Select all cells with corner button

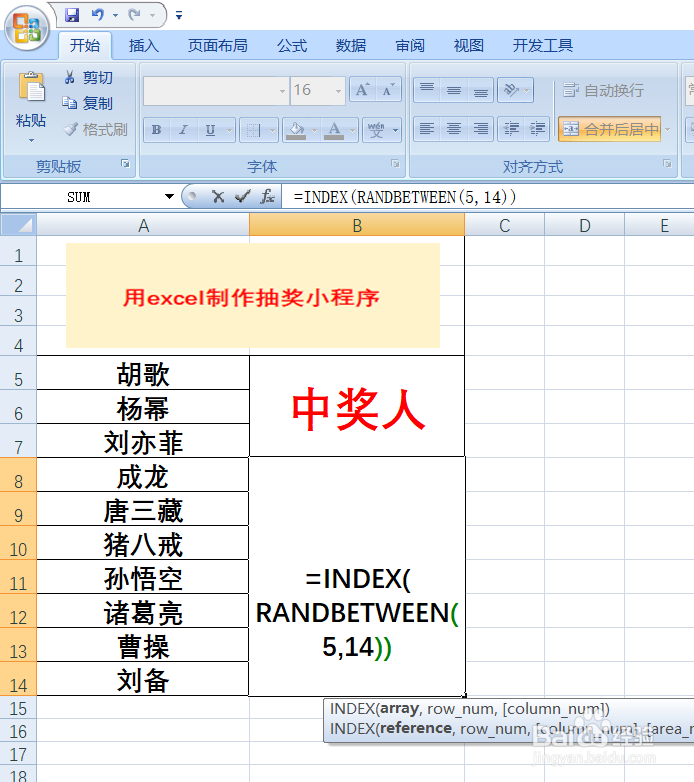pos(18,225)
